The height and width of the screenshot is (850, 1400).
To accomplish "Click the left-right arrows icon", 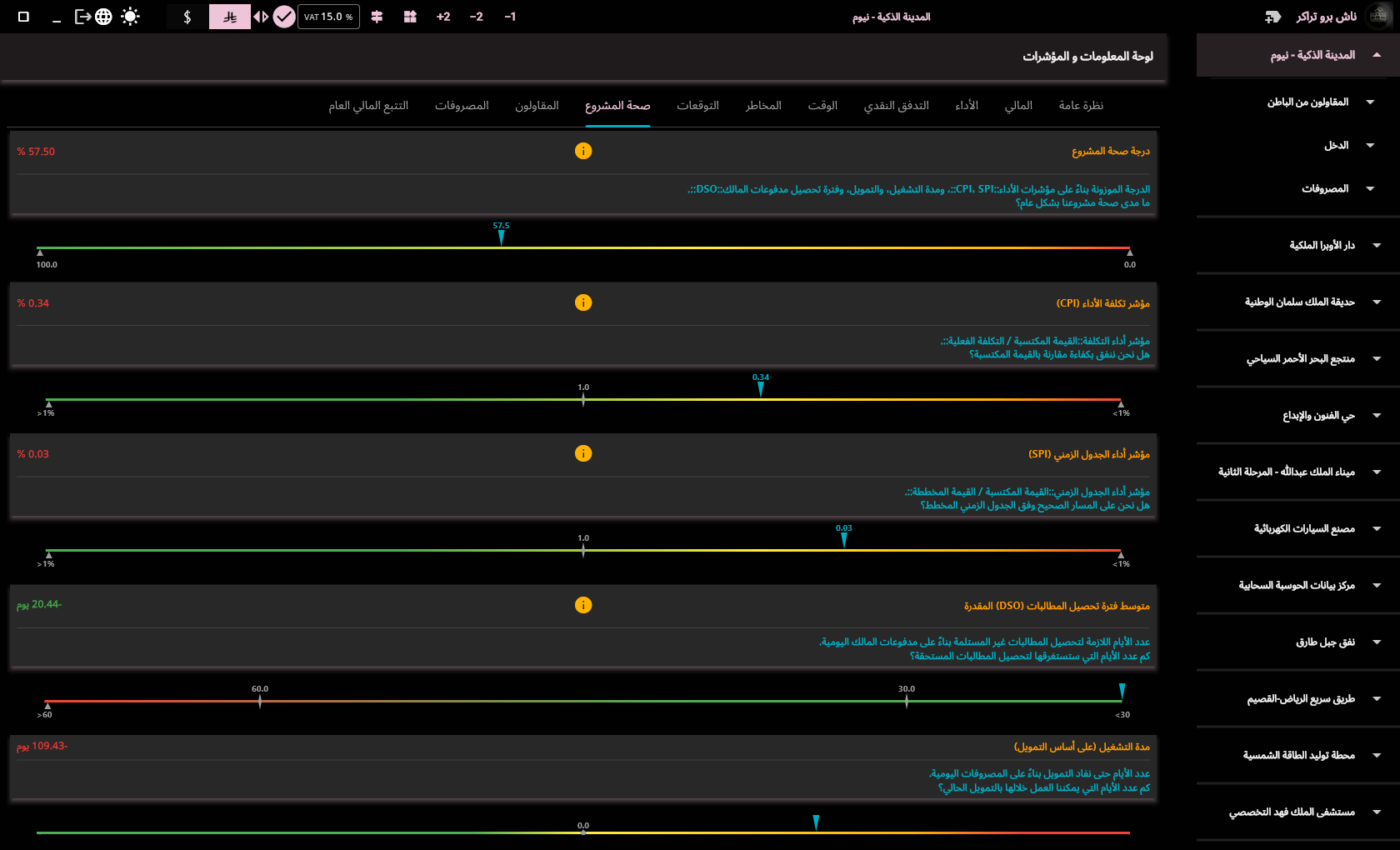I will pyautogui.click(x=261, y=17).
